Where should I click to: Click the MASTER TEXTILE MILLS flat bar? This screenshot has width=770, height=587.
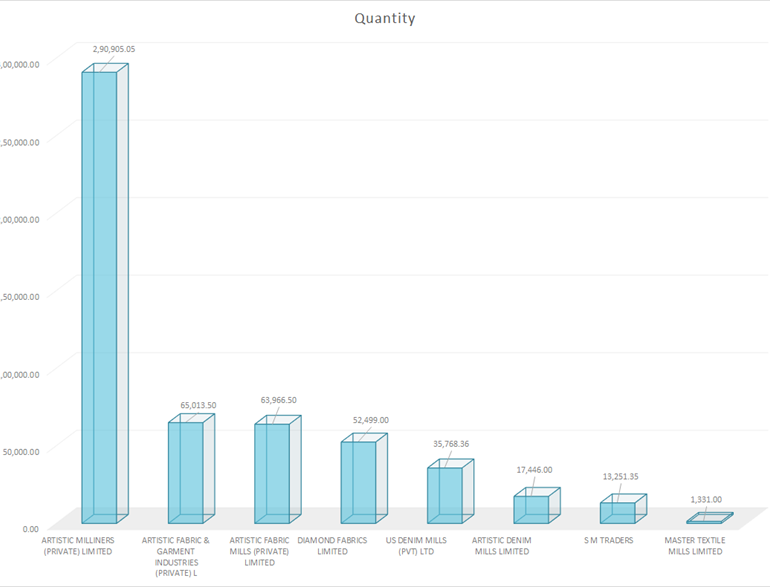tap(710, 518)
